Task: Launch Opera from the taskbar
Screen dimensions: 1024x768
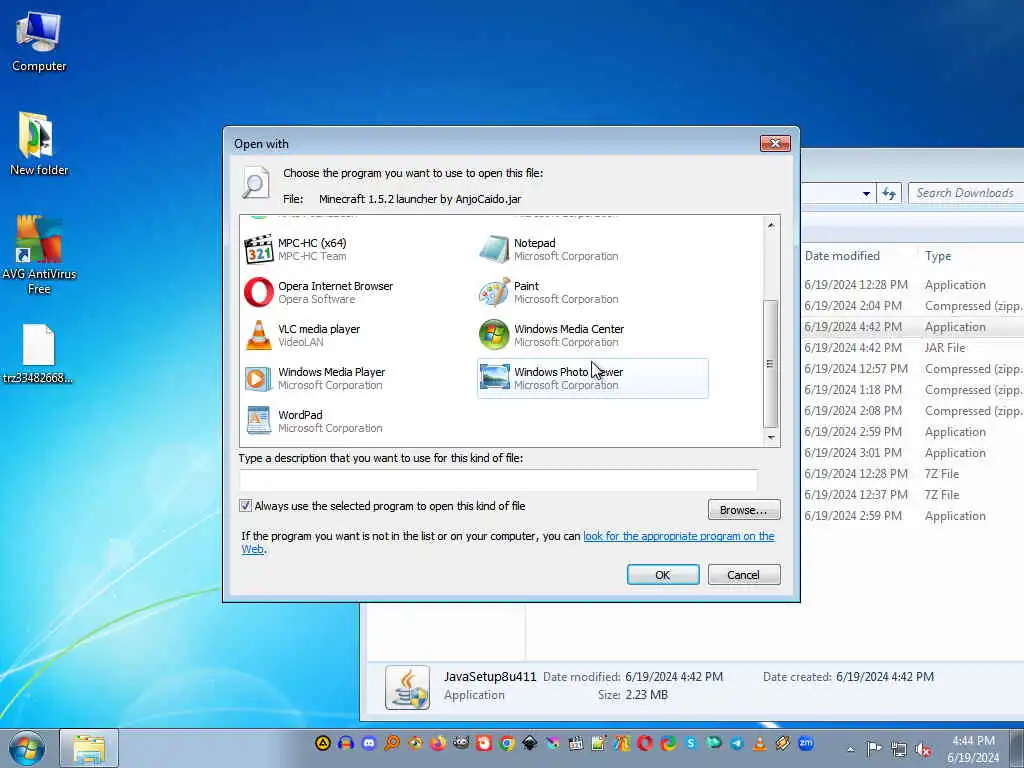Action: click(645, 743)
